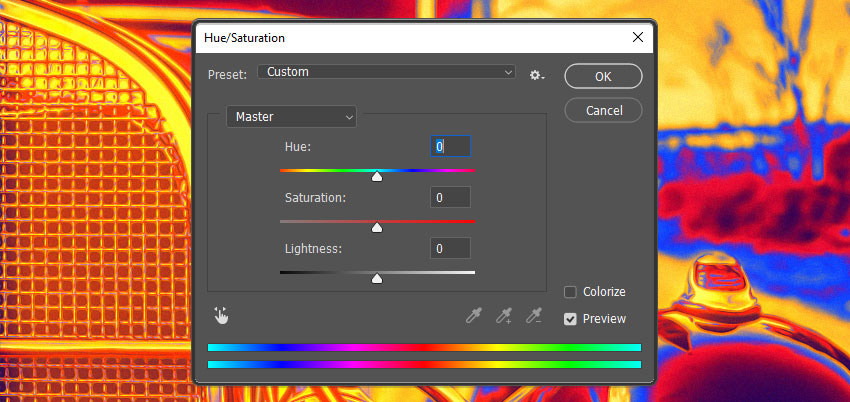Select the Add to Sample eyedropper

coord(504,316)
